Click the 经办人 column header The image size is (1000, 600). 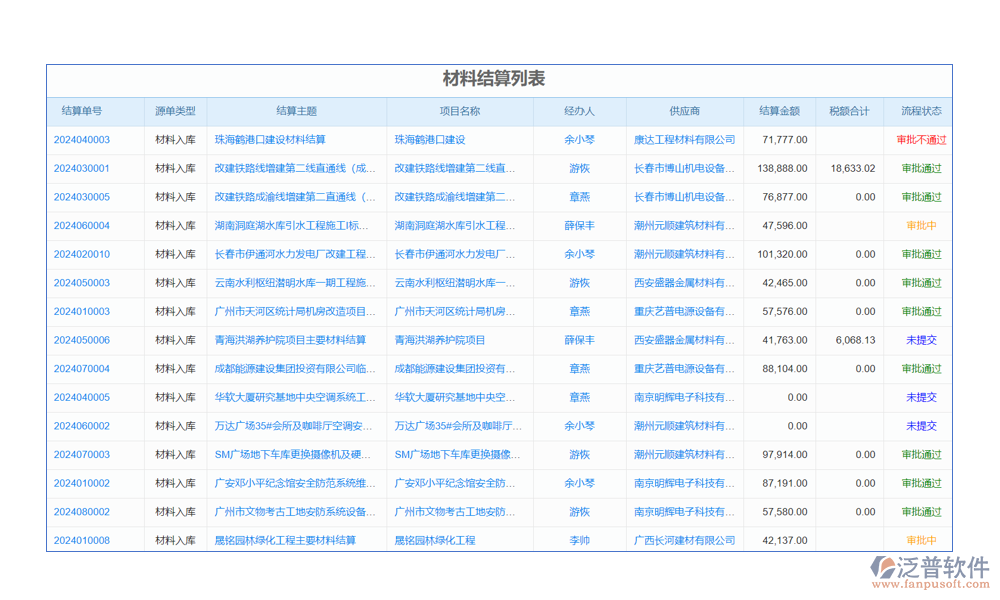pyautogui.click(x=579, y=111)
